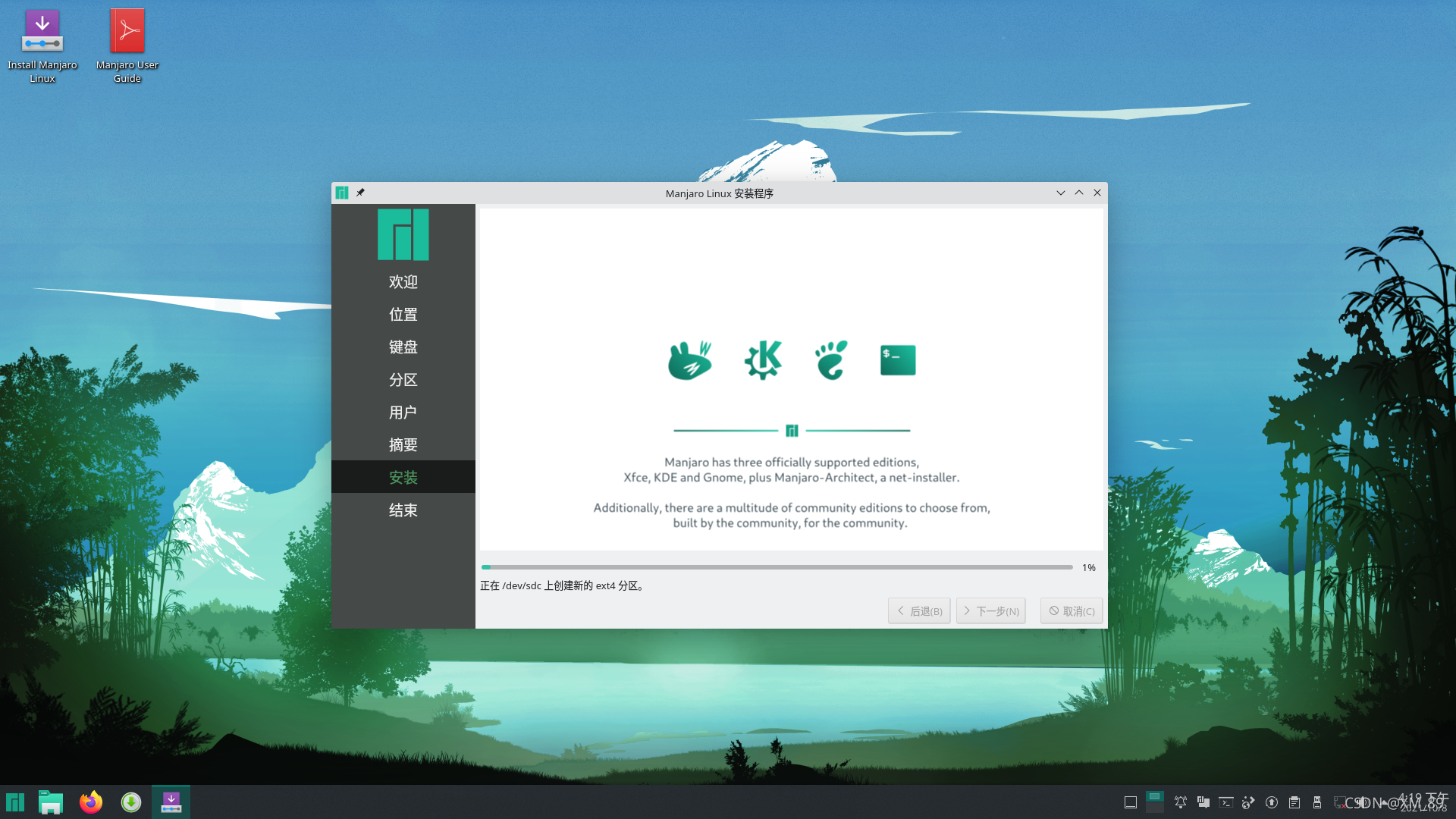Click the KDE desktop environment icon
Screen dimensions: 1456x819
pyautogui.click(x=762, y=360)
